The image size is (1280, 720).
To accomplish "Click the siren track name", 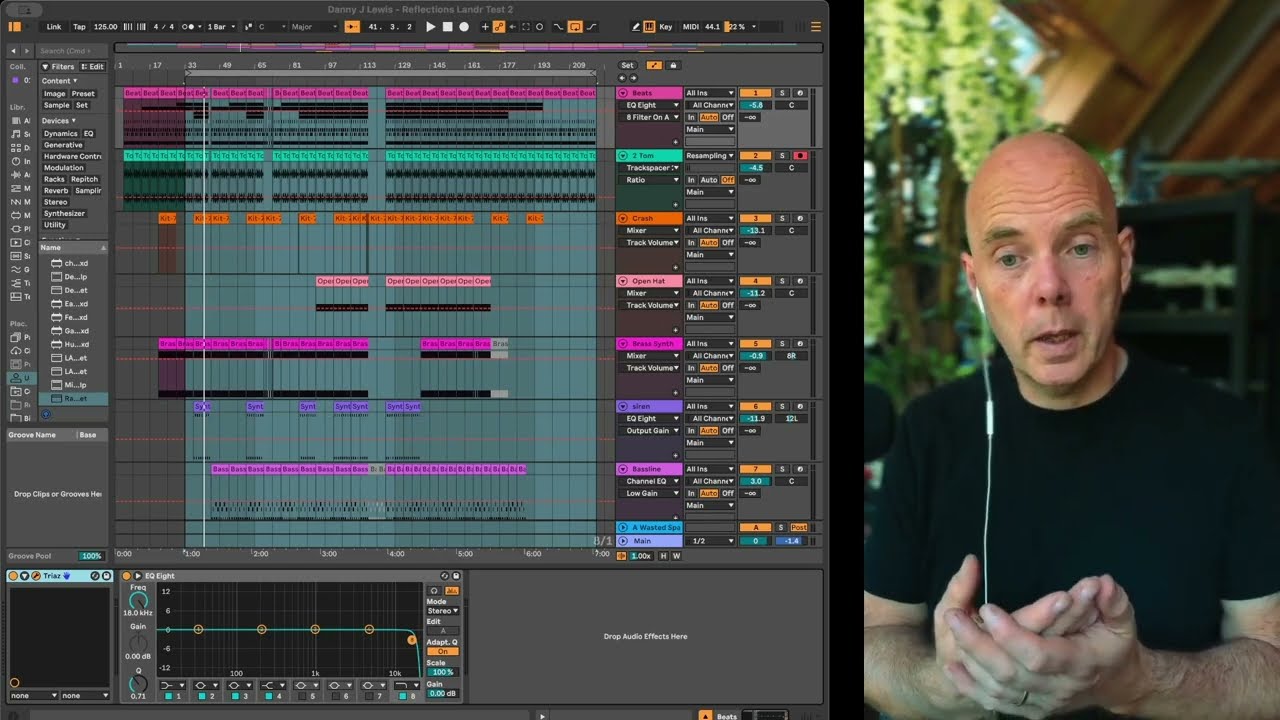I will click(x=642, y=407).
